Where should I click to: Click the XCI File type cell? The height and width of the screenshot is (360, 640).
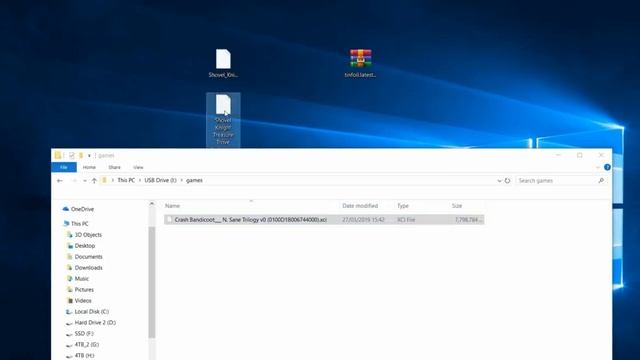pyautogui.click(x=406, y=220)
